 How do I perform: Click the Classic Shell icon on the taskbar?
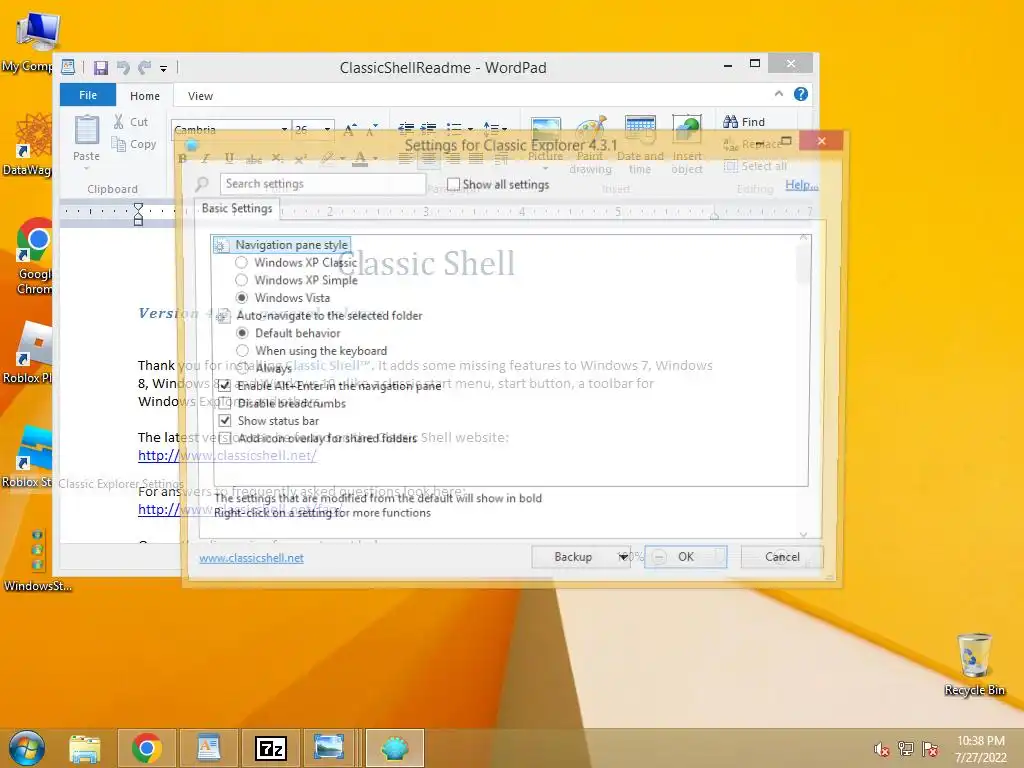coord(394,748)
